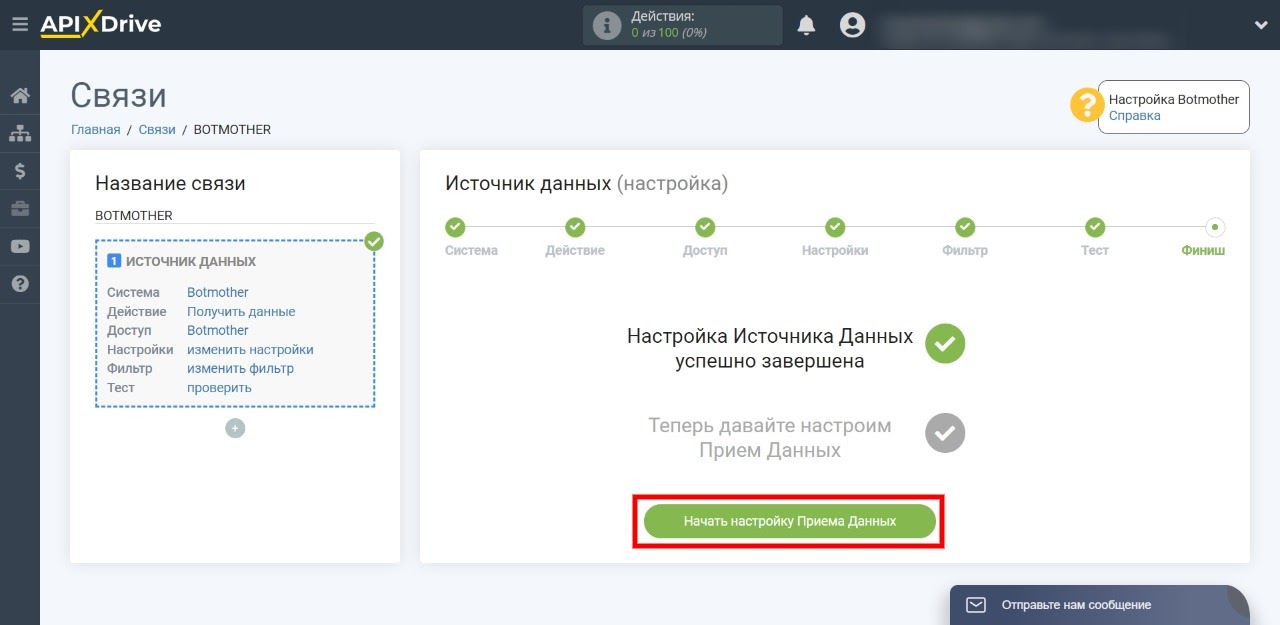
Task: Expand the account dropdown chevron
Action: pyautogui.click(x=1260, y=25)
